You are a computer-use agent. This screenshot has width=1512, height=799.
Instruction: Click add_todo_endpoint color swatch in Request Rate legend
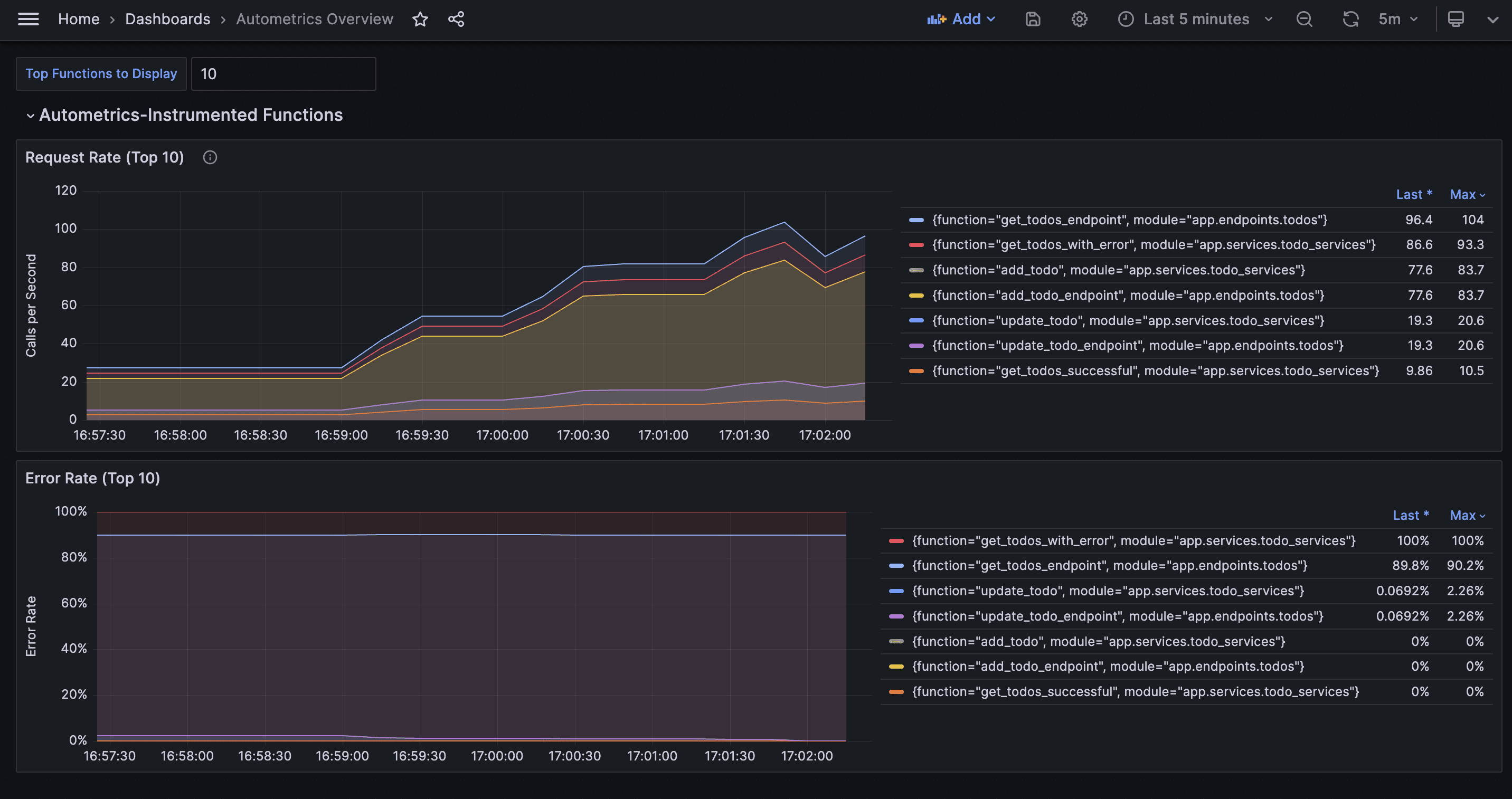pos(916,296)
